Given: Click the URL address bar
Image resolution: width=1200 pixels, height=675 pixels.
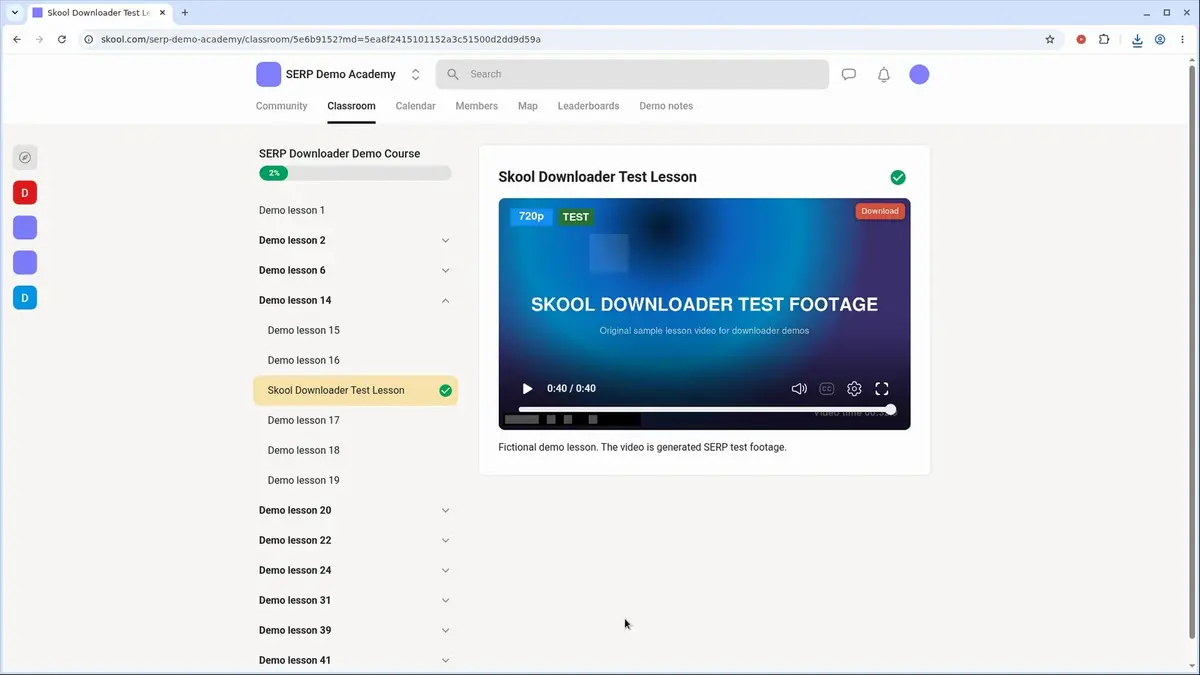Looking at the screenshot, I should [570, 40].
